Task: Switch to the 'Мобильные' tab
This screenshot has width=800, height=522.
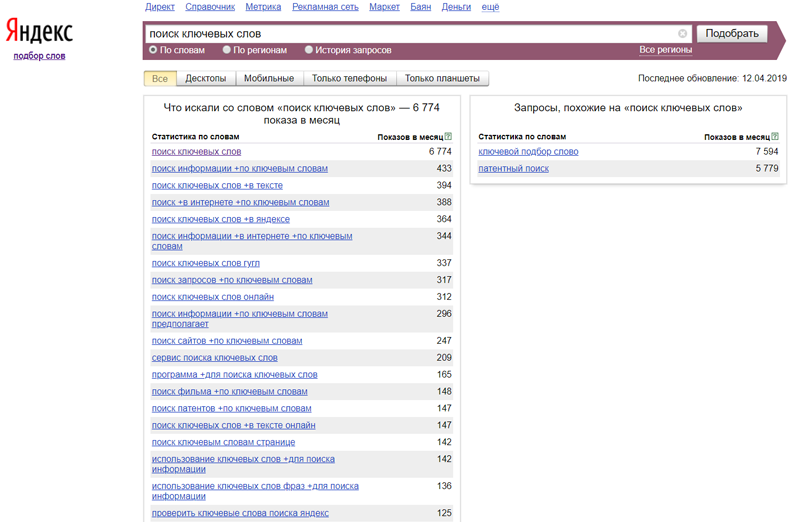Action: click(269, 78)
